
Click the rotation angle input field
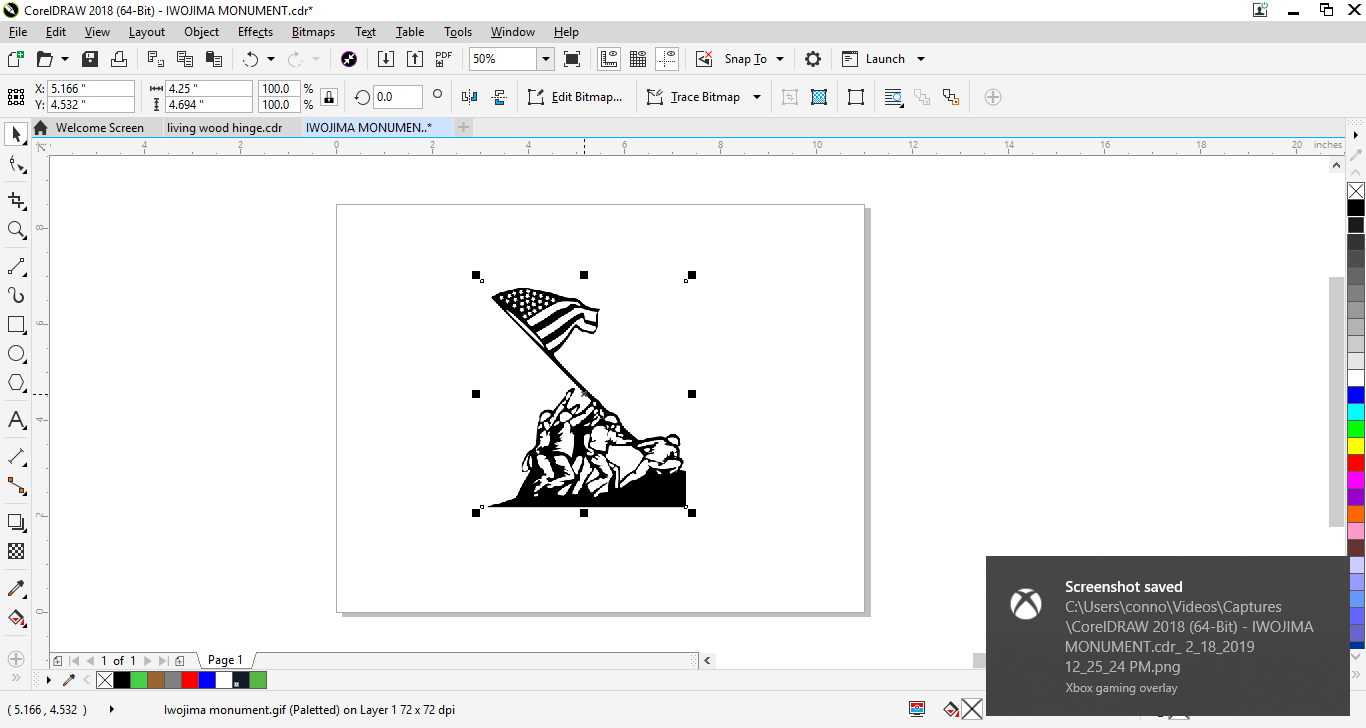(x=398, y=97)
